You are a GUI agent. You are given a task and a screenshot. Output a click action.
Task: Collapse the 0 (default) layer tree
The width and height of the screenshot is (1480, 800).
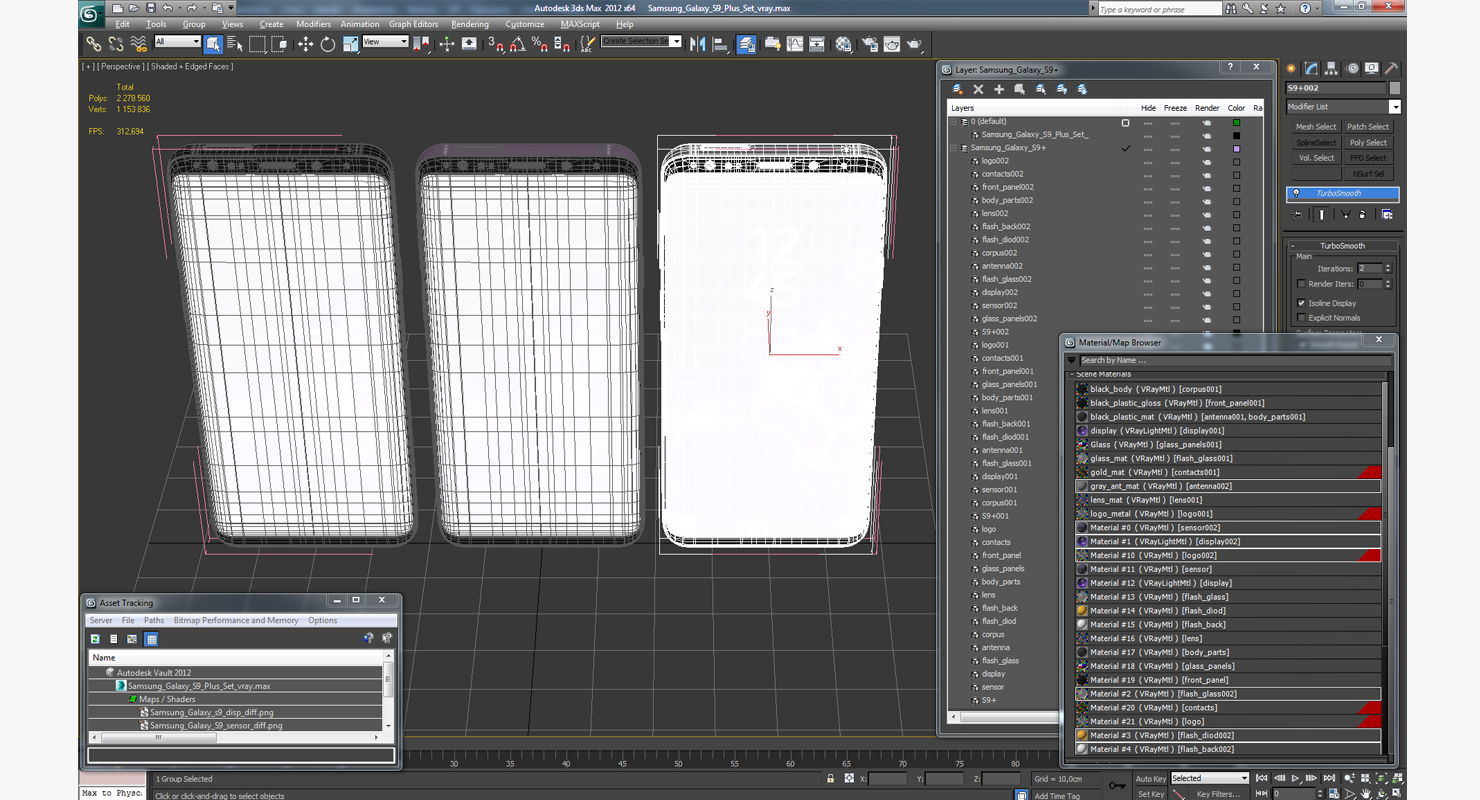[954, 122]
